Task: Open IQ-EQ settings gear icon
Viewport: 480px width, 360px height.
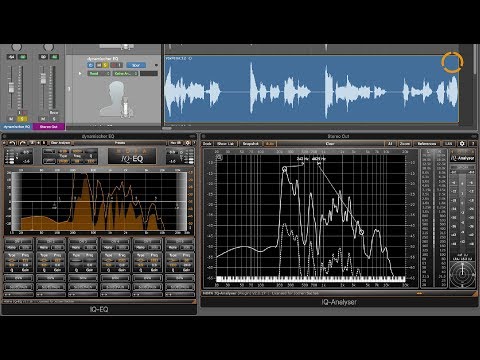Action: [x=188, y=143]
